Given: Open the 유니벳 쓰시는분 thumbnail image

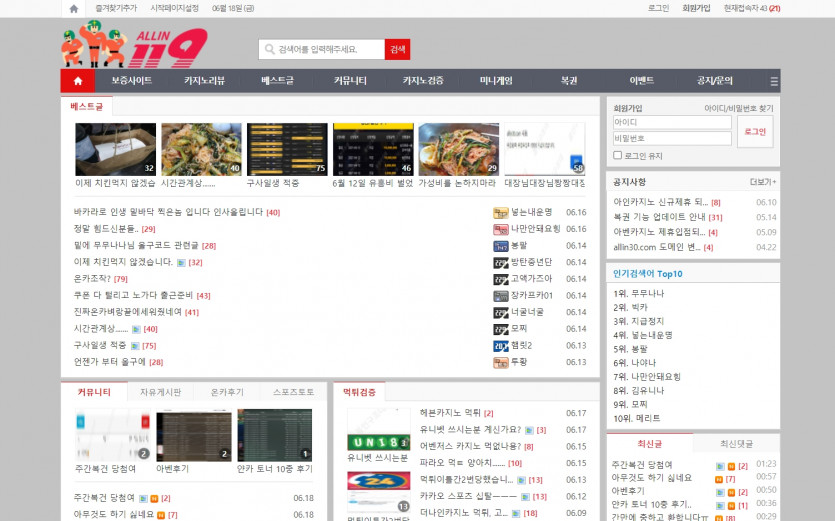Looking at the screenshot, I should click(378, 442).
